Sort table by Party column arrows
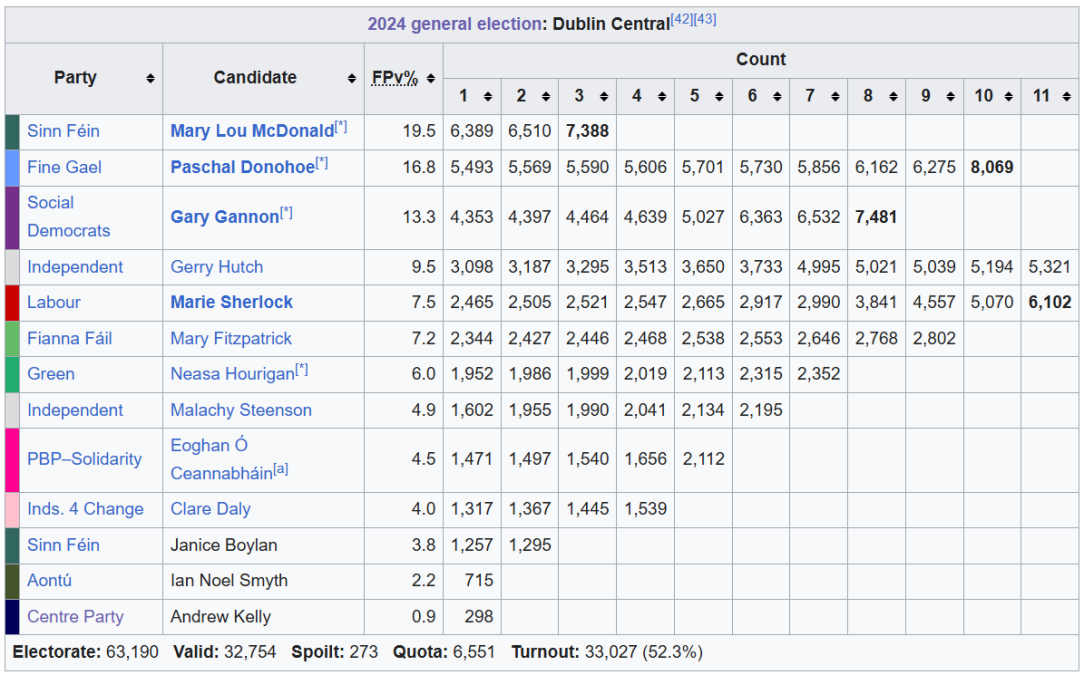This screenshot has width=1084, height=675. [150, 78]
